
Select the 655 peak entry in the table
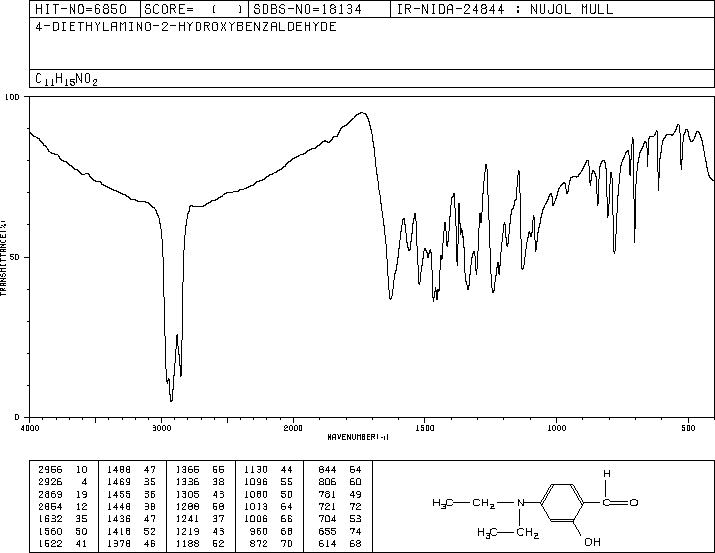coord(340,531)
